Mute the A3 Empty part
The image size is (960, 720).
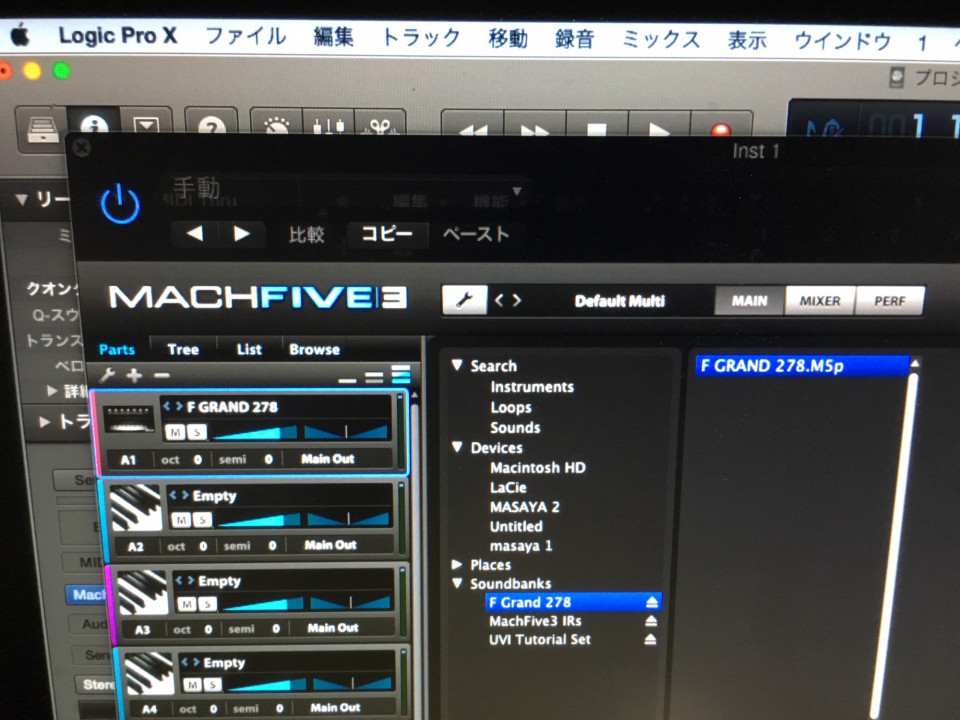point(187,604)
